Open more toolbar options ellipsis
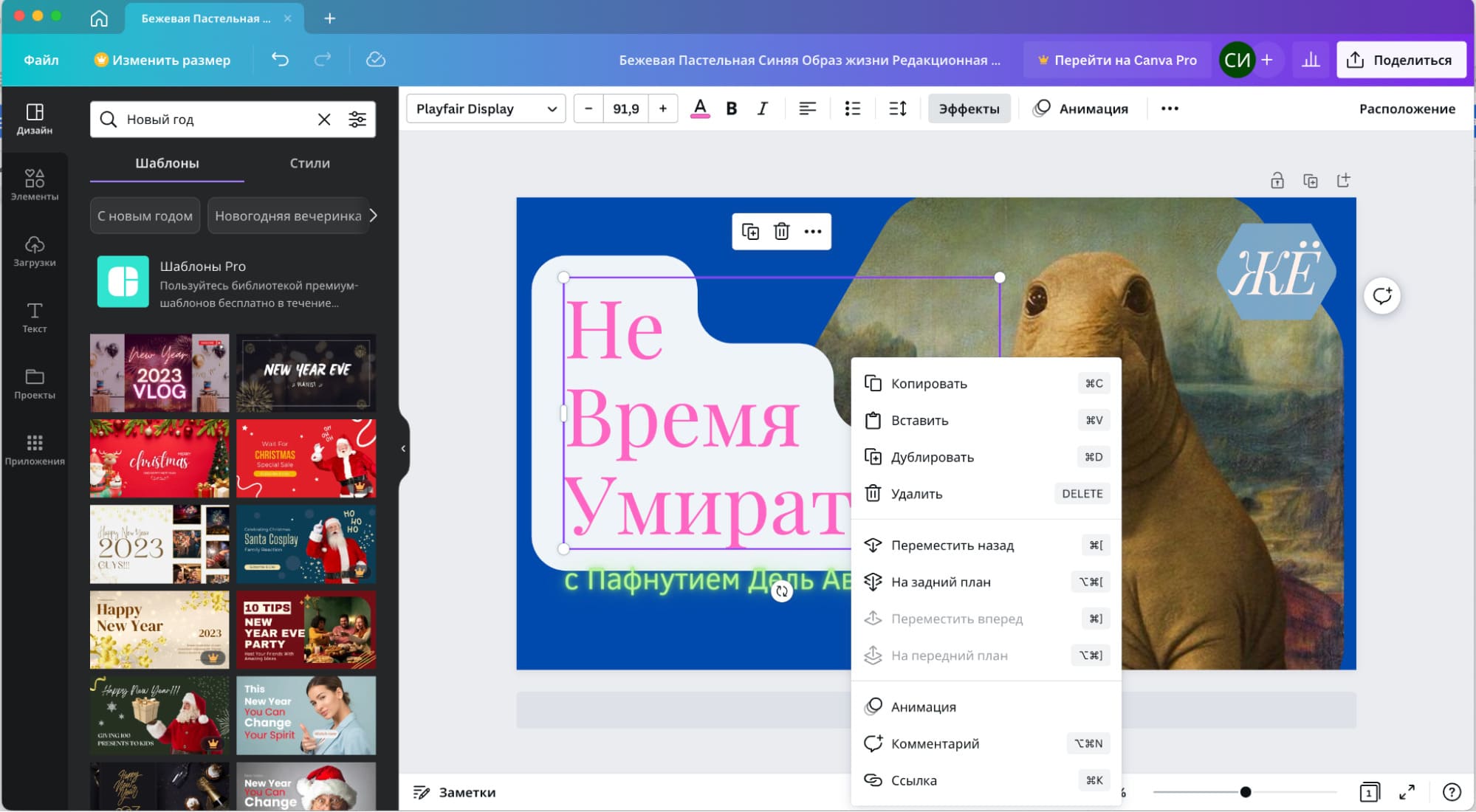The image size is (1476, 812). coord(1170,109)
